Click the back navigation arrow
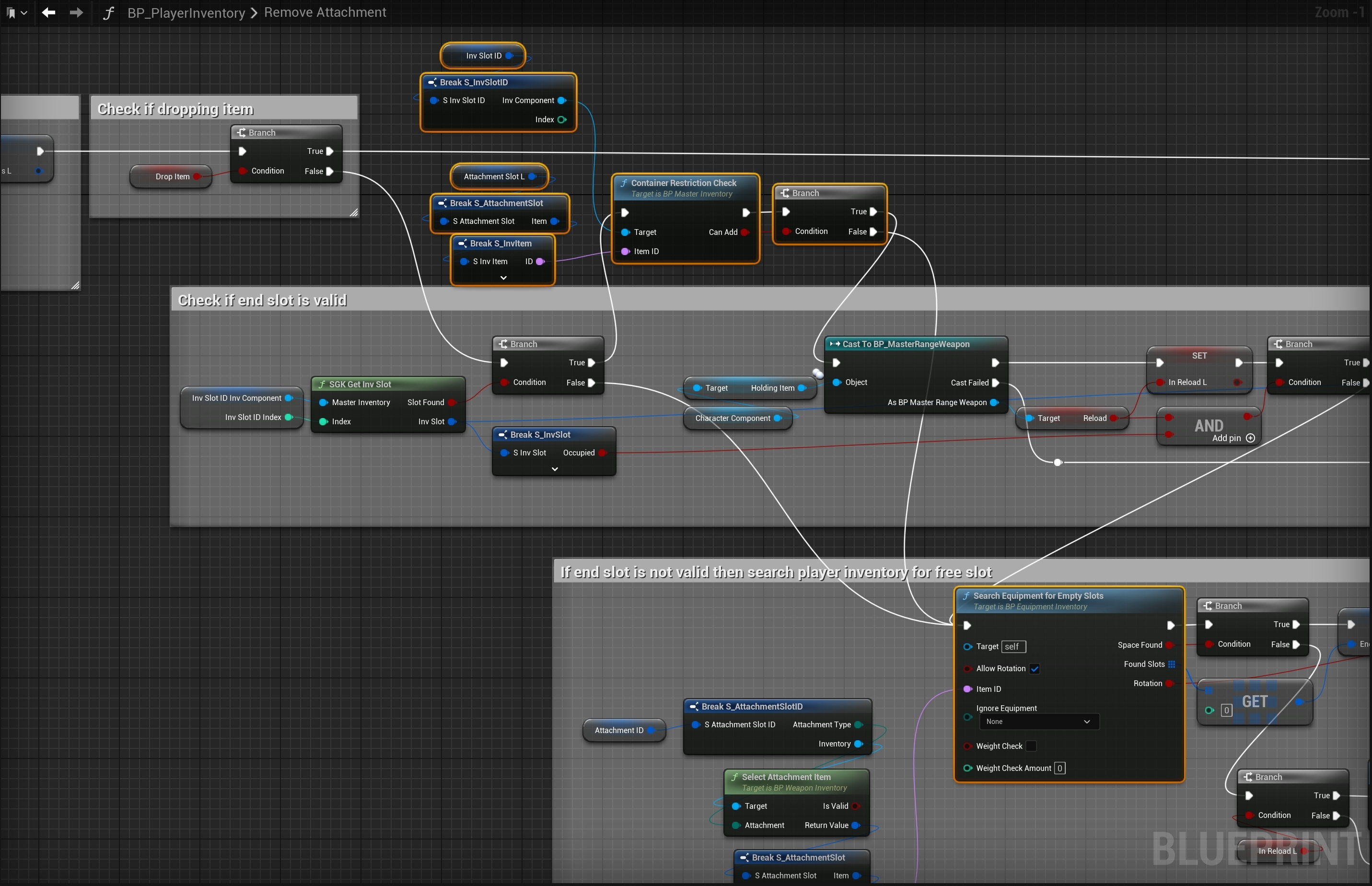Screen dimensions: 1372x886 point(49,12)
